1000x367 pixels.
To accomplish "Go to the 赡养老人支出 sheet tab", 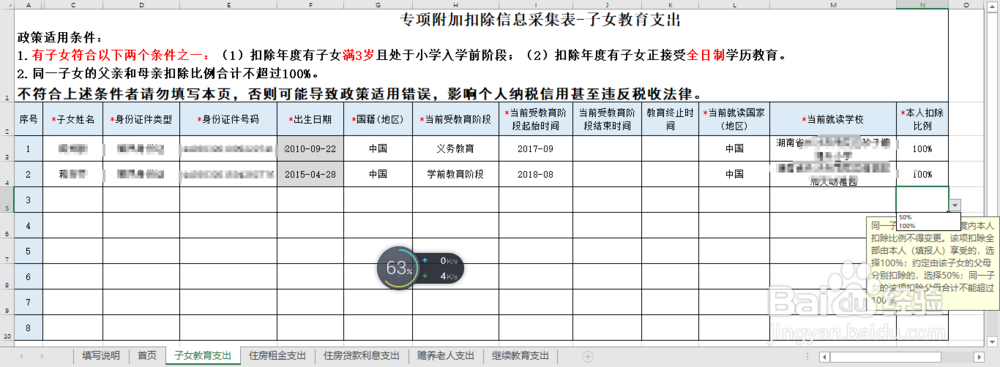I will click(446, 356).
